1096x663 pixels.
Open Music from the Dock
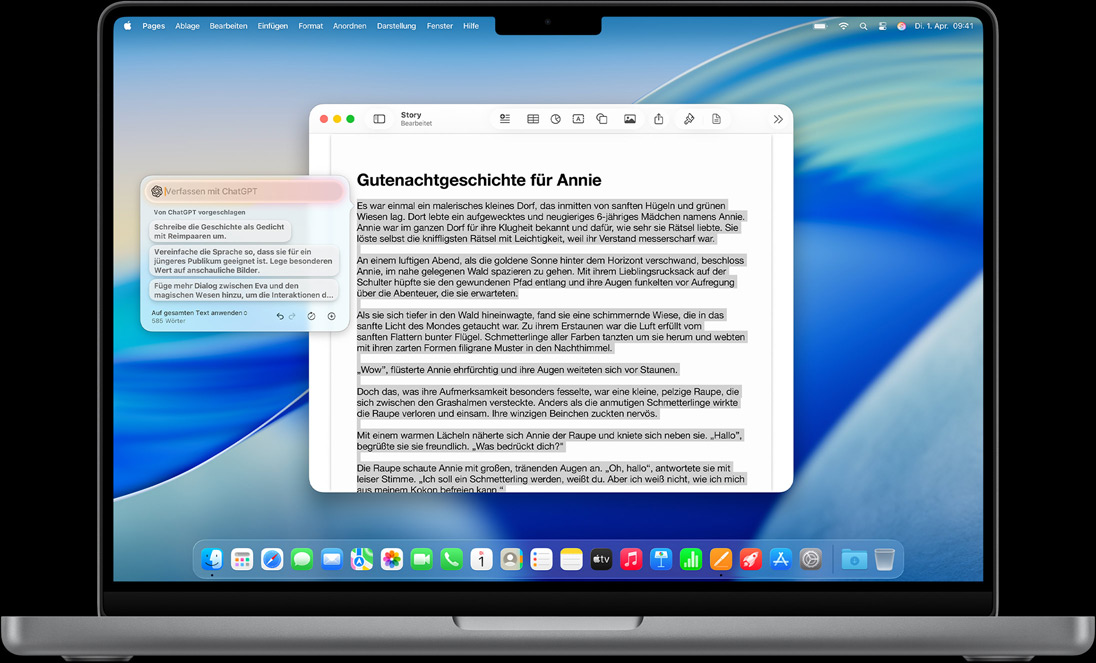point(631,558)
